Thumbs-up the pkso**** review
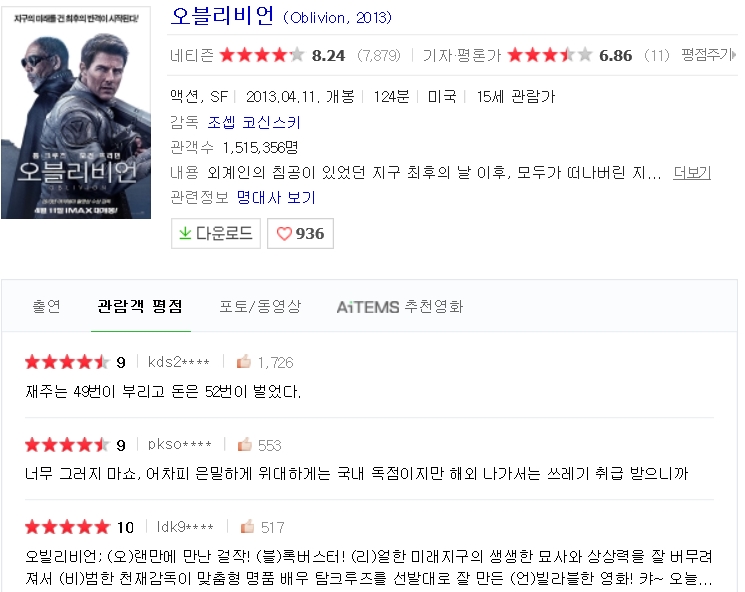The image size is (745, 592). click(245, 445)
